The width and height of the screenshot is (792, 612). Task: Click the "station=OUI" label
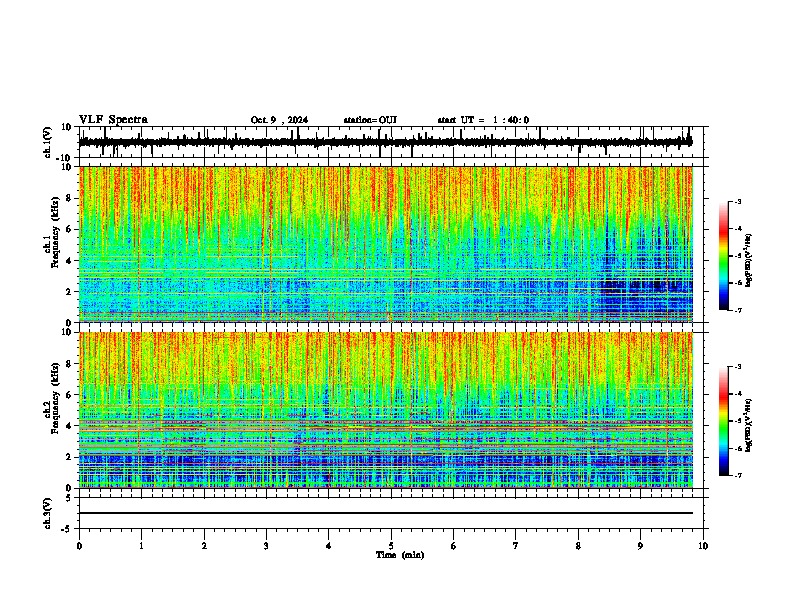[370, 120]
